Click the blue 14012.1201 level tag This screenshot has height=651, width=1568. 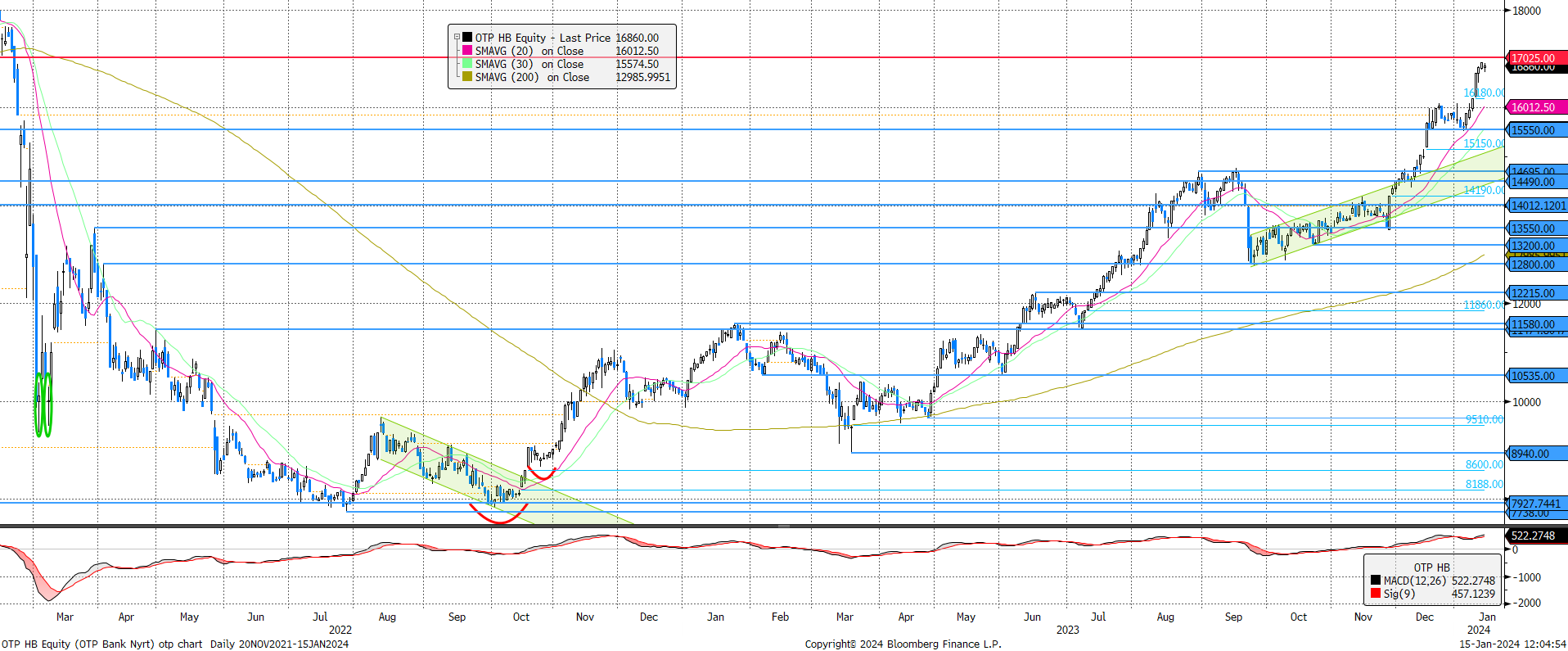1537,206
